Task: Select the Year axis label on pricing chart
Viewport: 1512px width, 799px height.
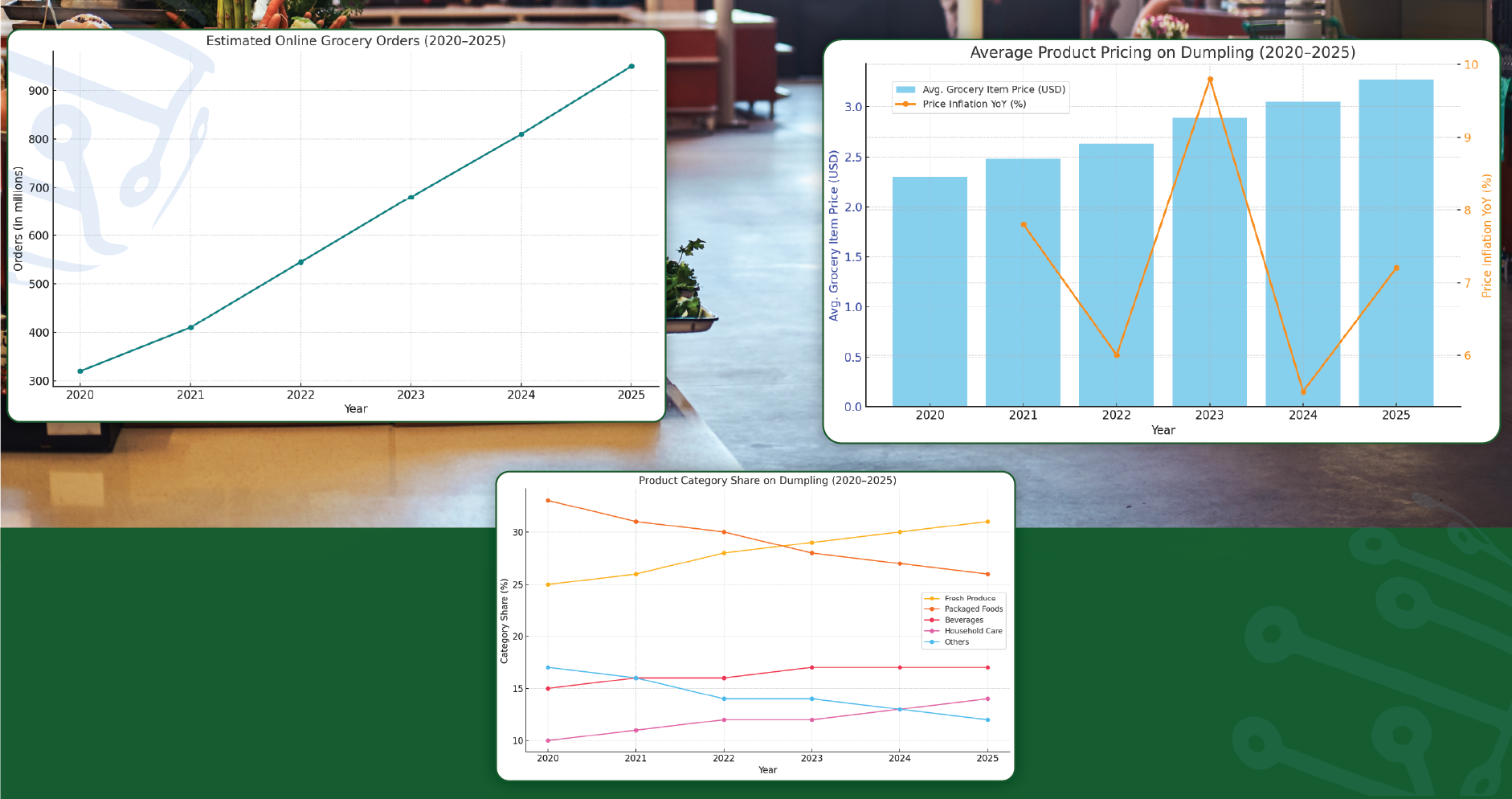Action: click(x=1163, y=430)
